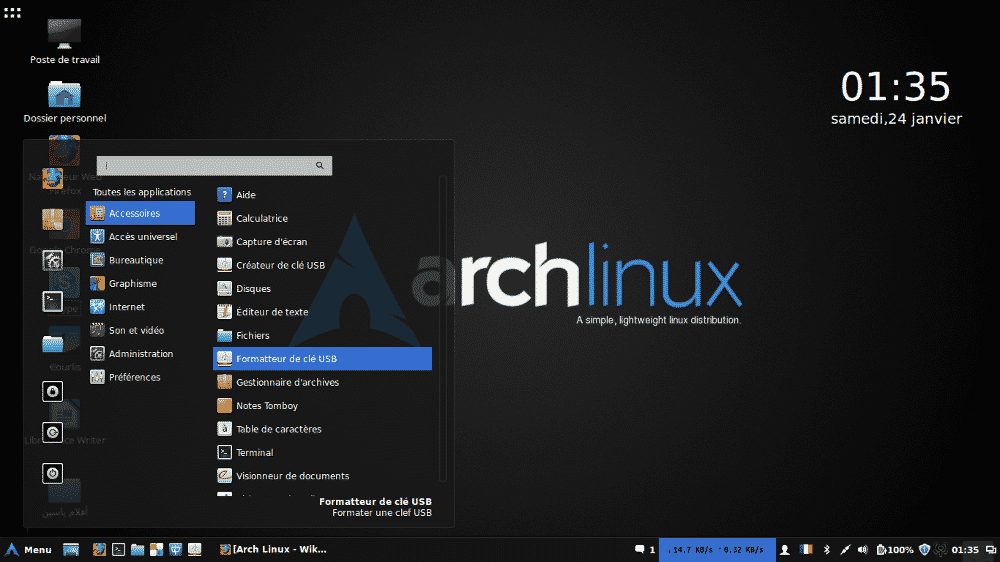Open Poste de travail desktop icon

coord(64,41)
